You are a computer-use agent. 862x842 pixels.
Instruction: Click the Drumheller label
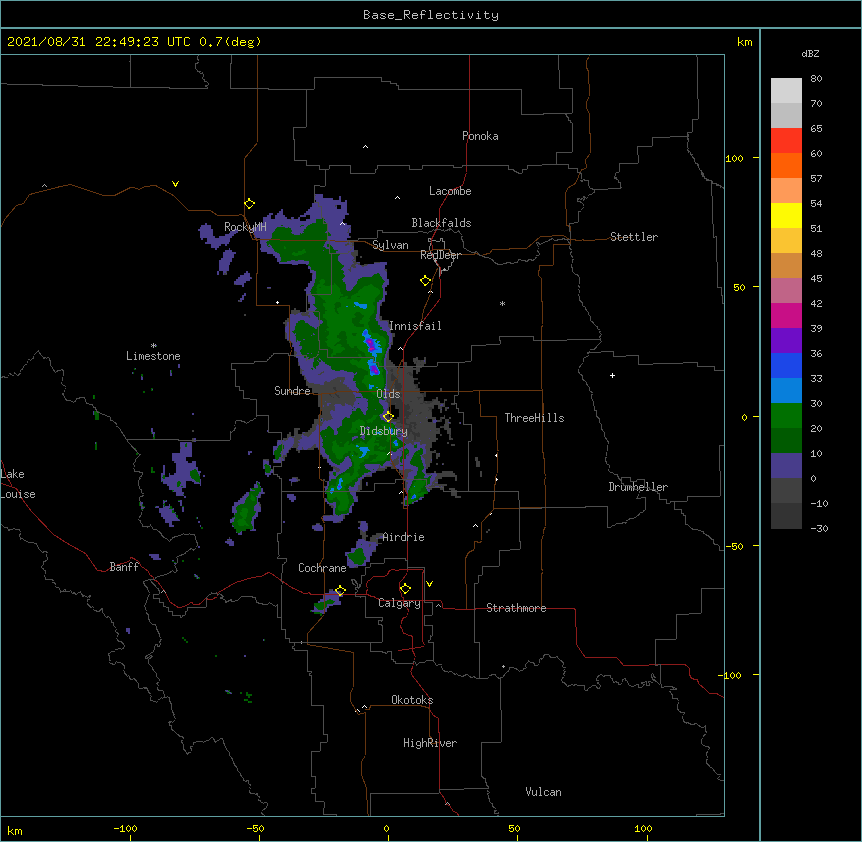638,487
